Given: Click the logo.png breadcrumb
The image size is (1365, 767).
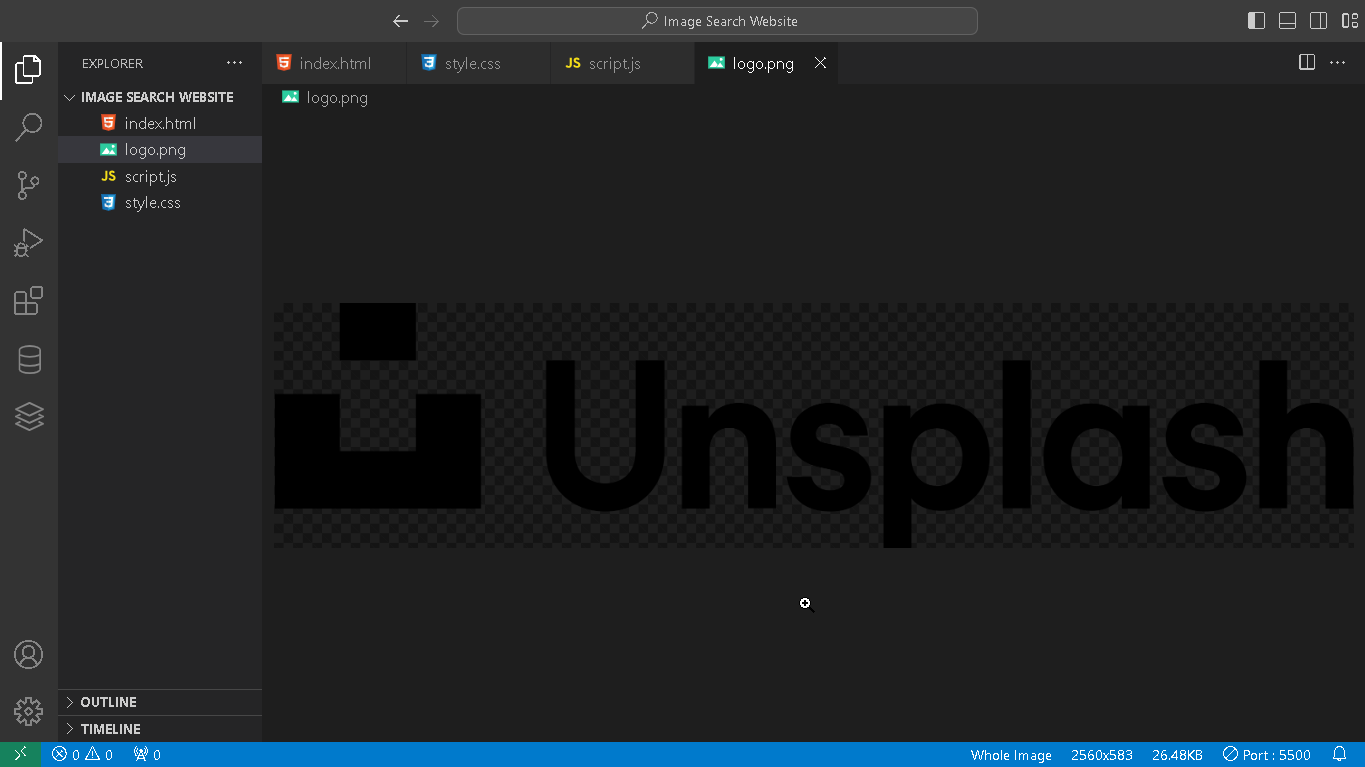Looking at the screenshot, I should [x=326, y=97].
